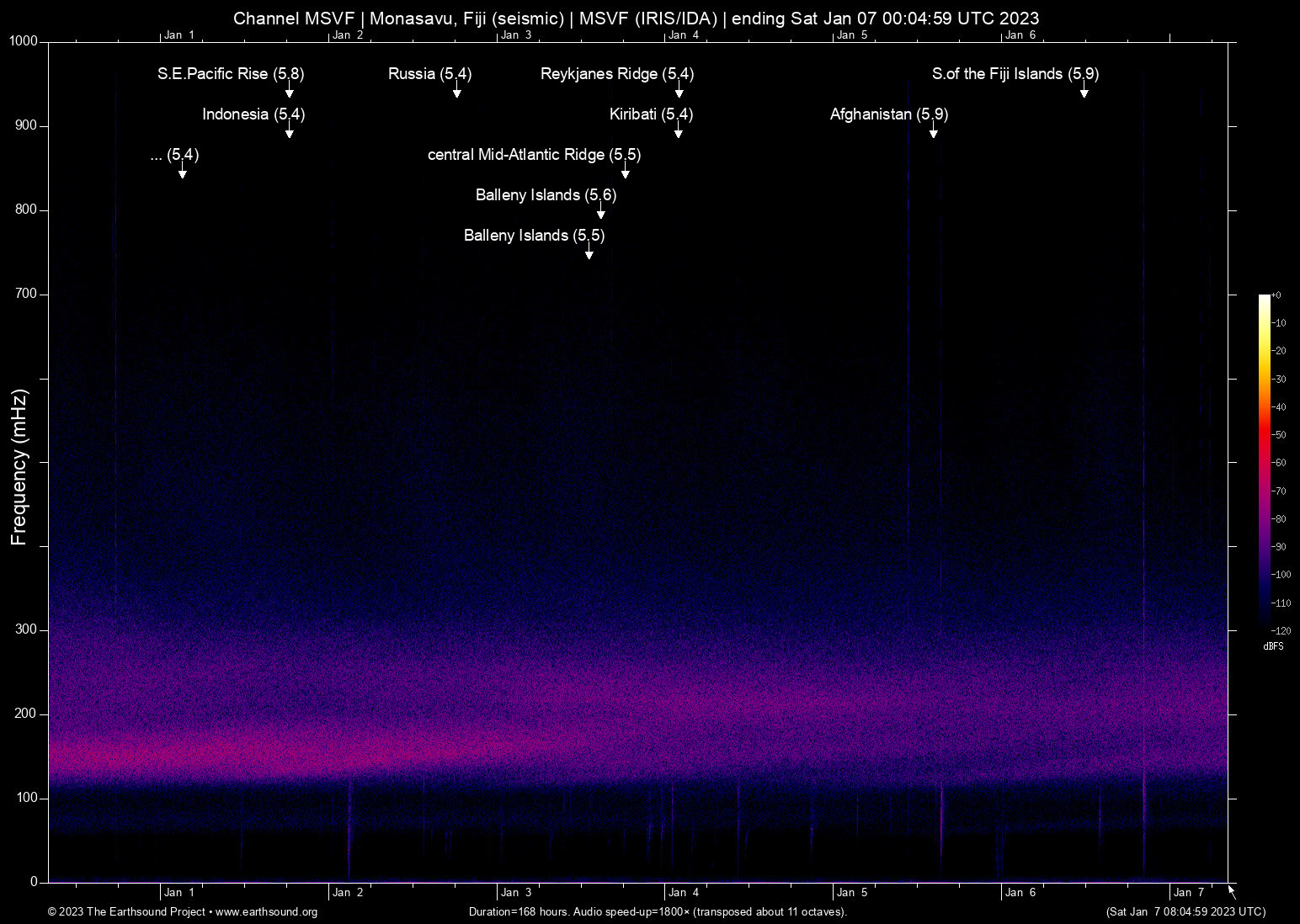Click the Balleny Islands (5.6) arrow marker
The image size is (1300, 924).
(600, 213)
